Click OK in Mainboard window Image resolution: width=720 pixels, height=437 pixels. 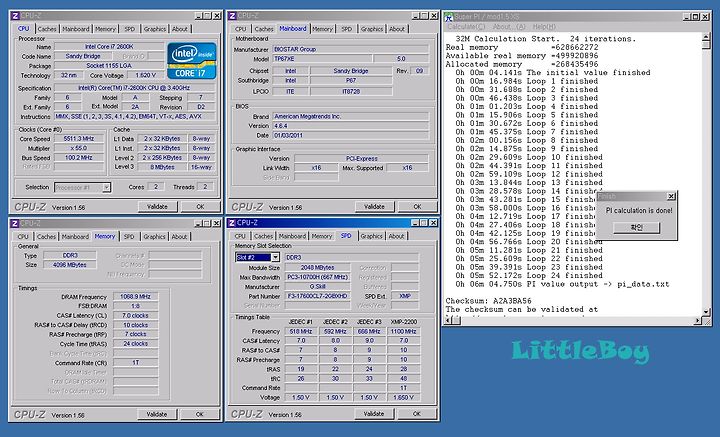pyautogui.click(x=417, y=207)
